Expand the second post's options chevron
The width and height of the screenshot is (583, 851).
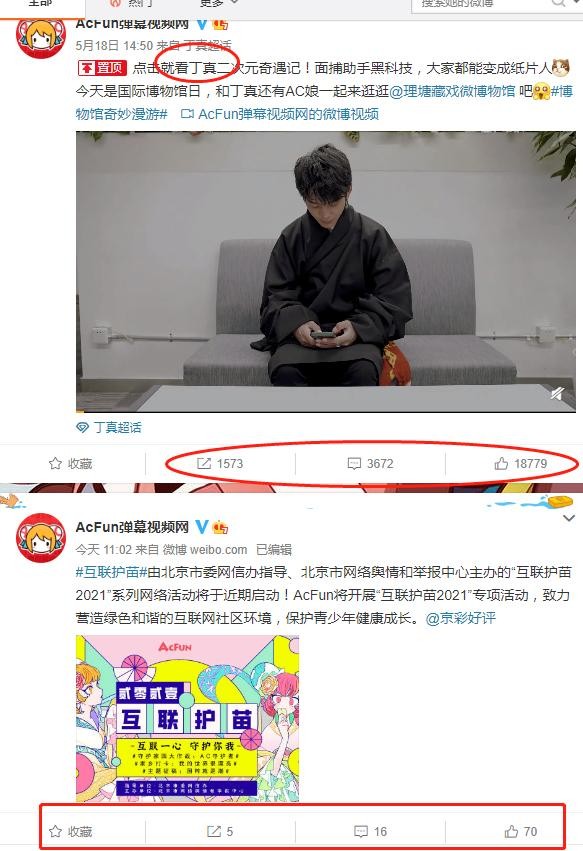click(569, 518)
